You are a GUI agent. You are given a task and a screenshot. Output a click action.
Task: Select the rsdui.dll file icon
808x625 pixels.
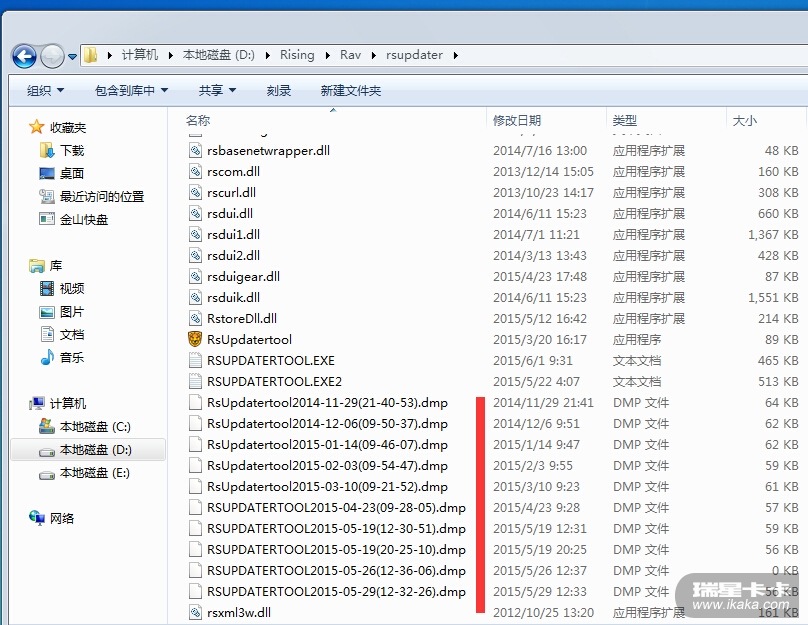click(x=195, y=213)
